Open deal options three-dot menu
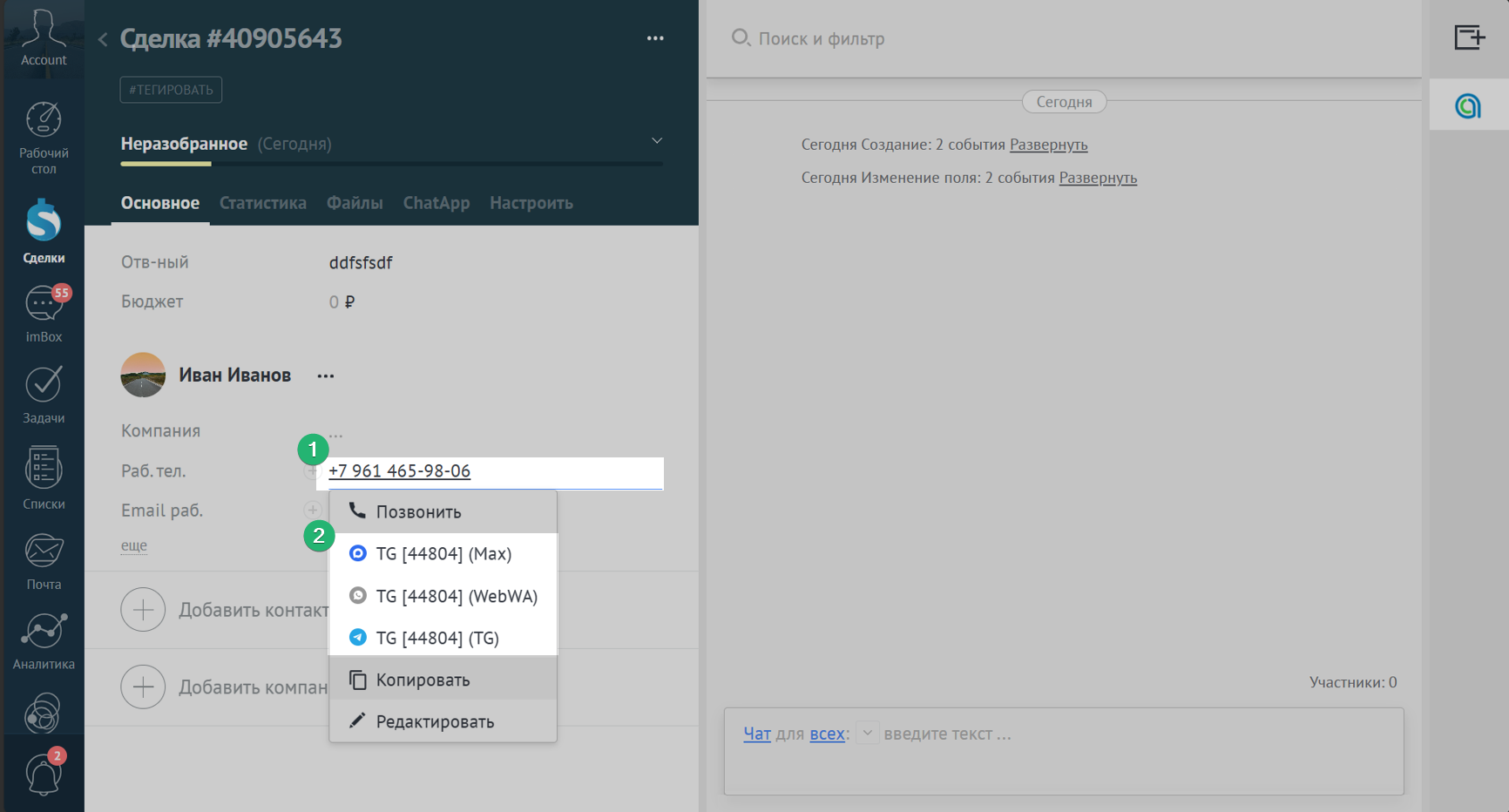 [x=655, y=38]
